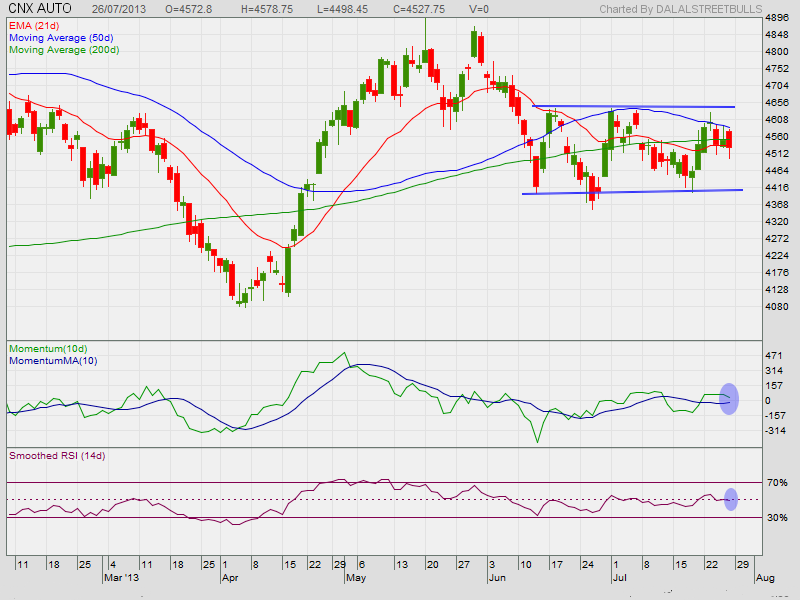Click the Apr month label

230,578
